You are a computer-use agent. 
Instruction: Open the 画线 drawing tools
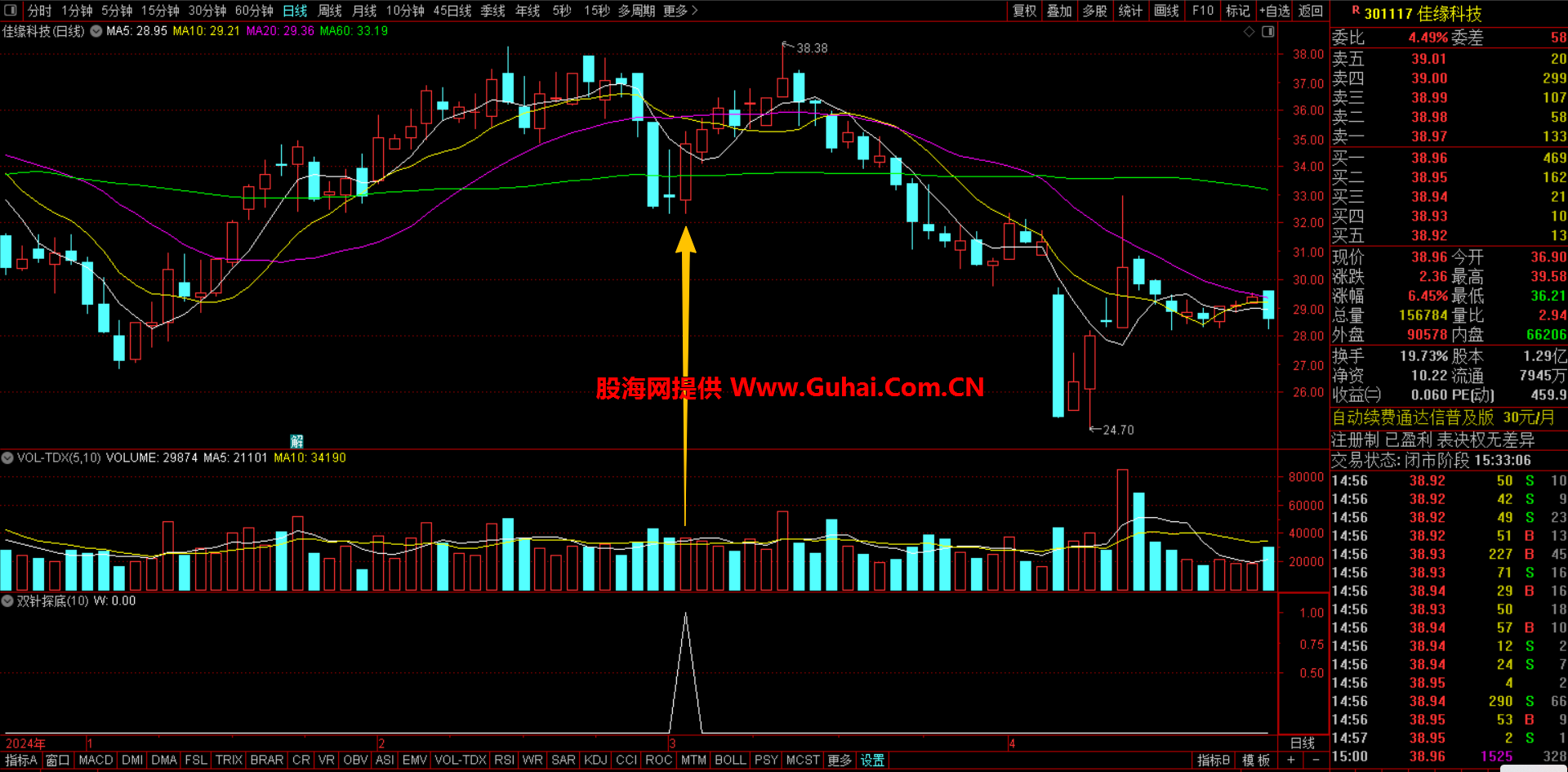click(x=1166, y=11)
